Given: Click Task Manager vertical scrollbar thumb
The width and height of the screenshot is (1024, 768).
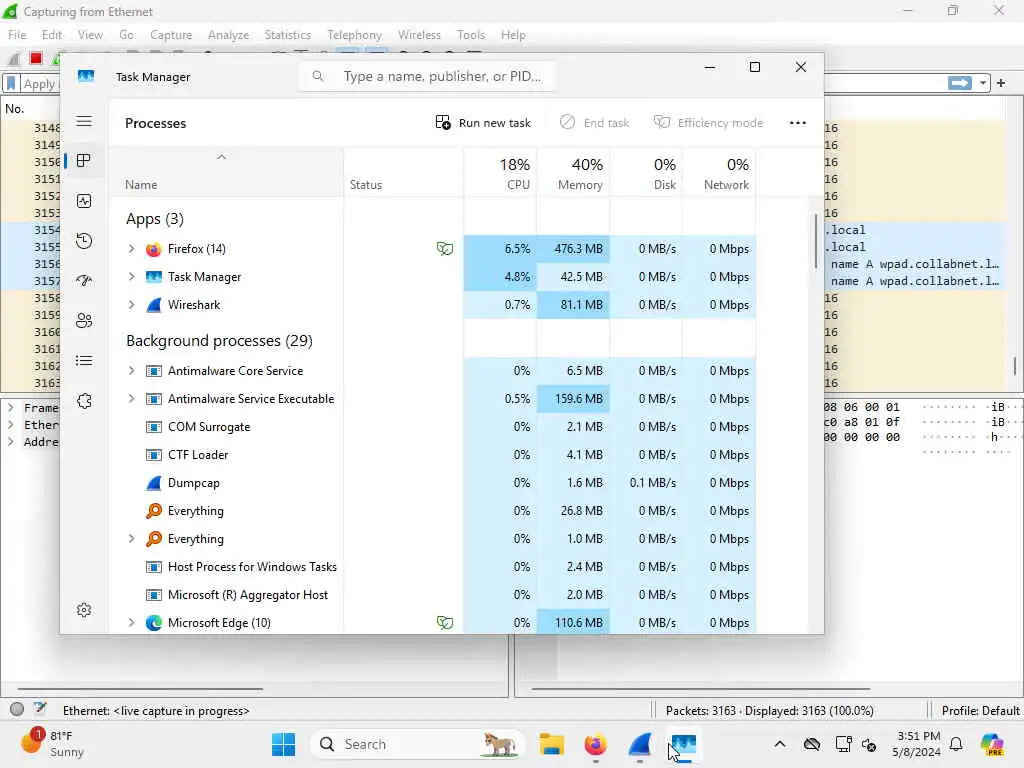Looking at the screenshot, I should pos(816,240).
